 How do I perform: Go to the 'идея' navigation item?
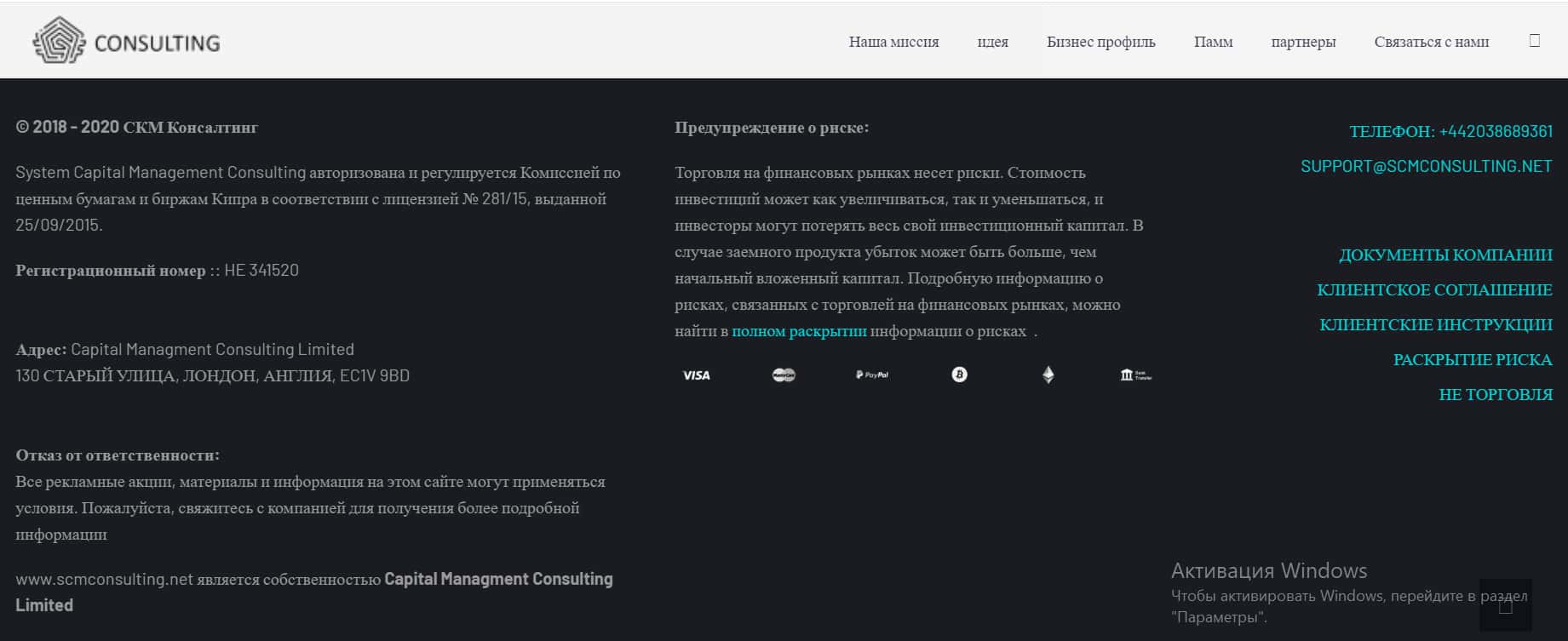tap(992, 42)
